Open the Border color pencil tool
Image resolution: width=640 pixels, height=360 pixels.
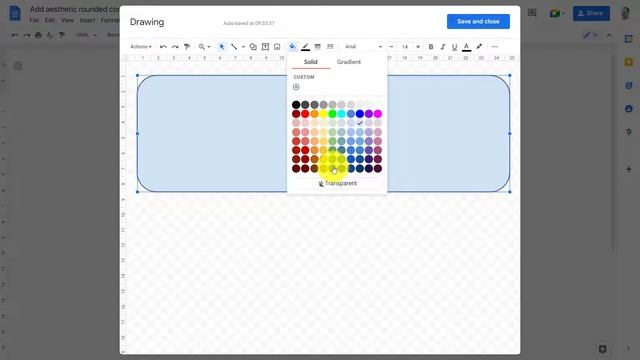coord(305,47)
